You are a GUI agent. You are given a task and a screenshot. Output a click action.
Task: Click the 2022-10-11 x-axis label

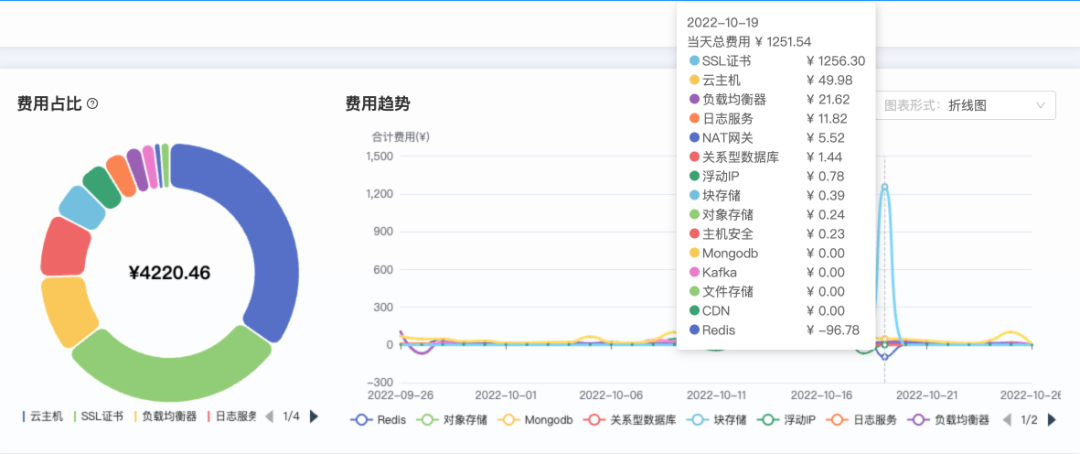(717, 395)
